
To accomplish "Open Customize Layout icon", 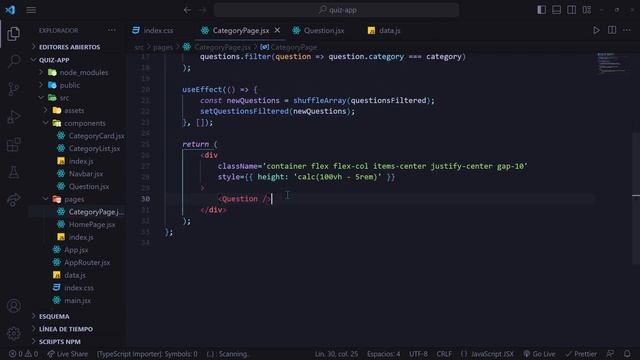I will click(587, 9).
